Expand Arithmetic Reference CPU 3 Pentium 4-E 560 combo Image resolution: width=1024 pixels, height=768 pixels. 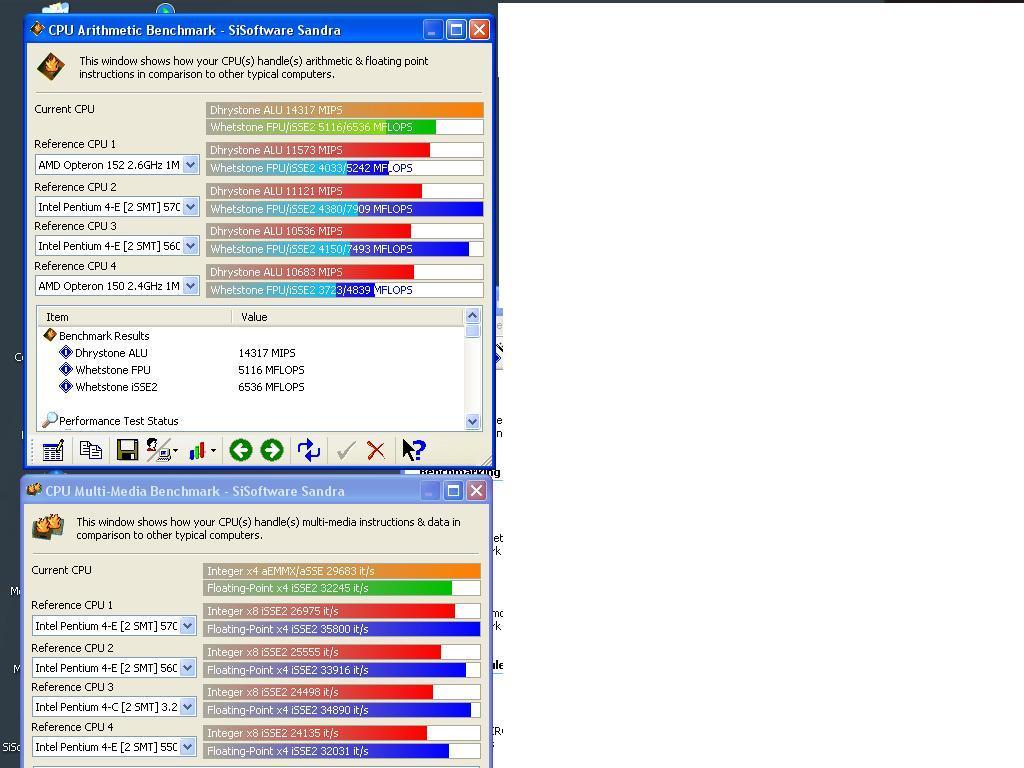[x=190, y=246]
